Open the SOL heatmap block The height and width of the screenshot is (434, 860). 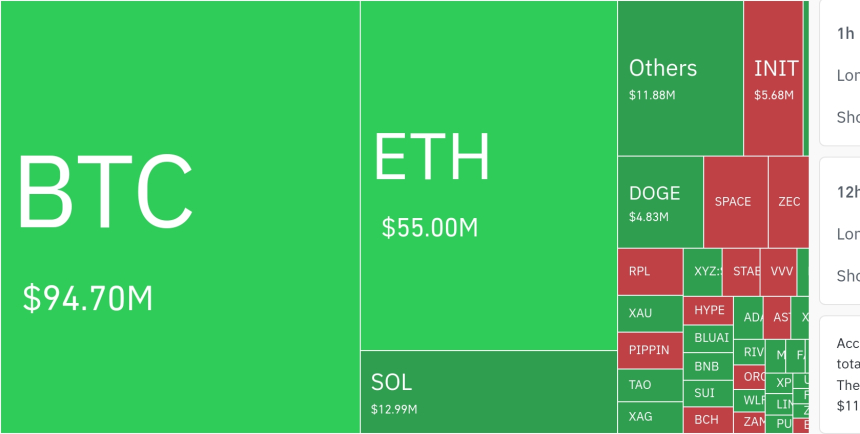[488, 391]
